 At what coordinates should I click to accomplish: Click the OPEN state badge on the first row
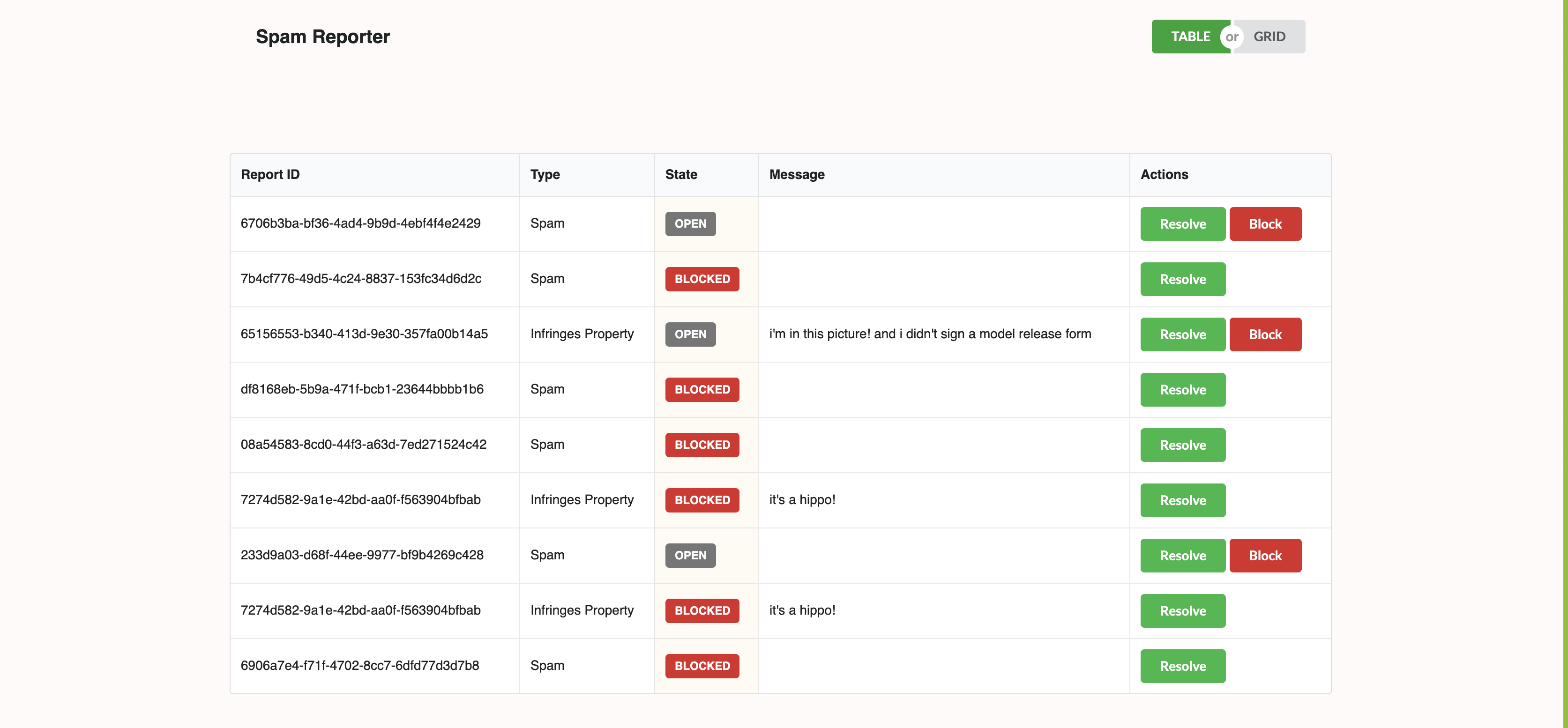tap(690, 223)
